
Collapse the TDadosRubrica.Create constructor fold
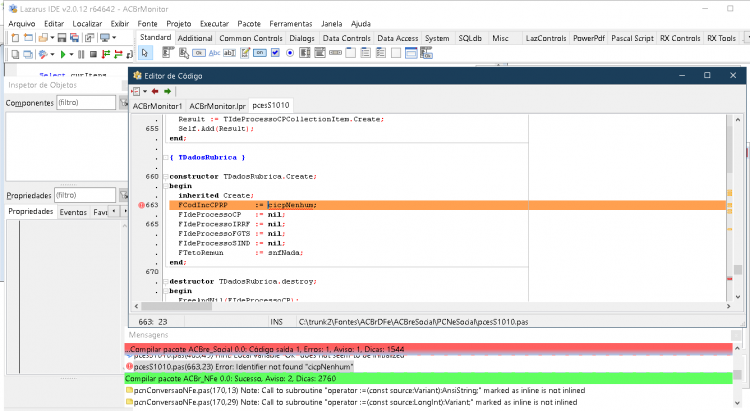click(165, 177)
